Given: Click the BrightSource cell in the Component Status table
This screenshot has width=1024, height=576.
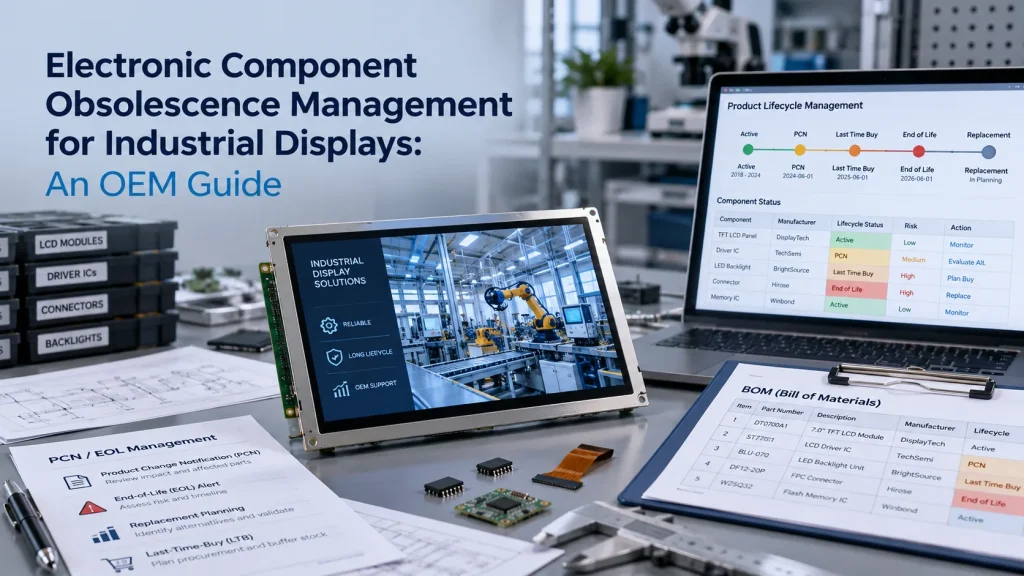Looking at the screenshot, I should tap(791, 270).
